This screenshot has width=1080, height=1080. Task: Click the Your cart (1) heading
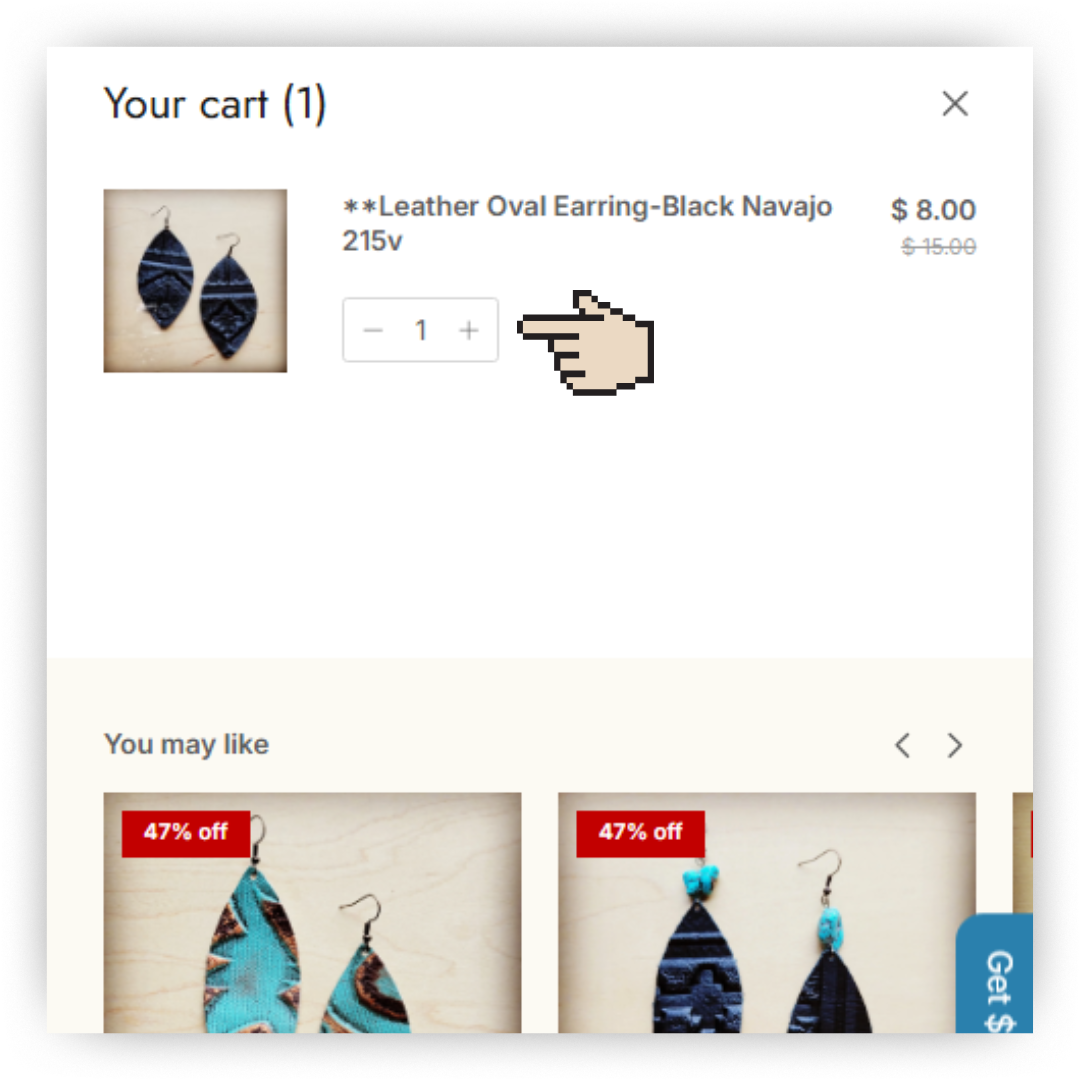215,104
